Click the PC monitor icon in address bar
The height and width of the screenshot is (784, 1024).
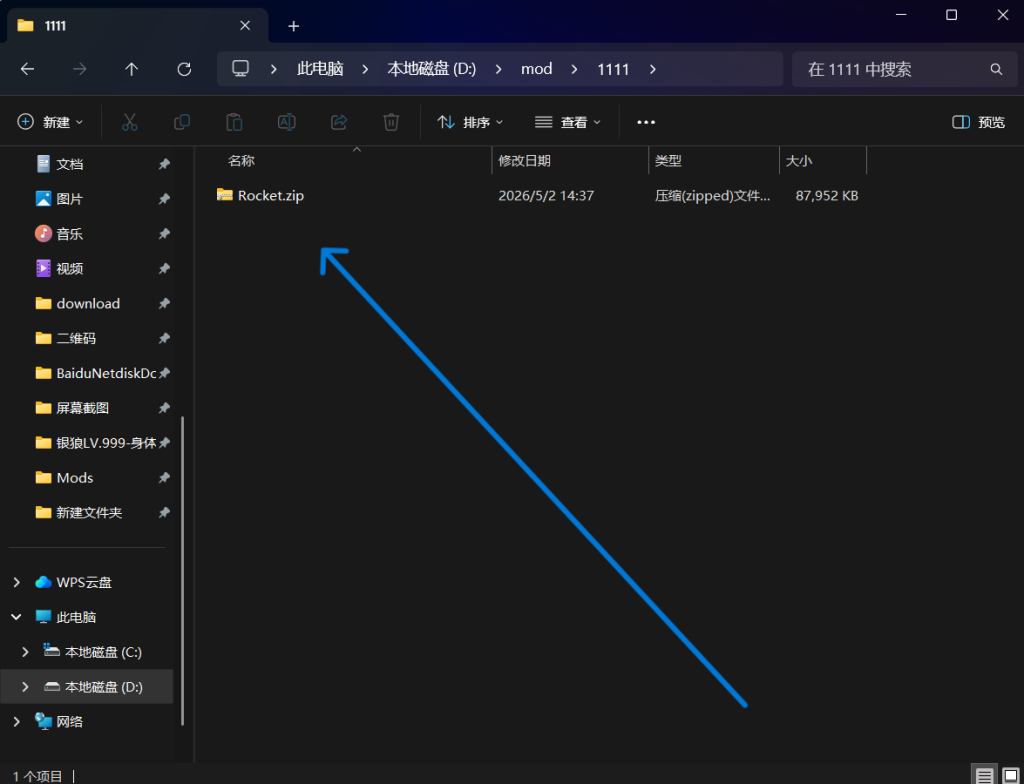(x=241, y=69)
